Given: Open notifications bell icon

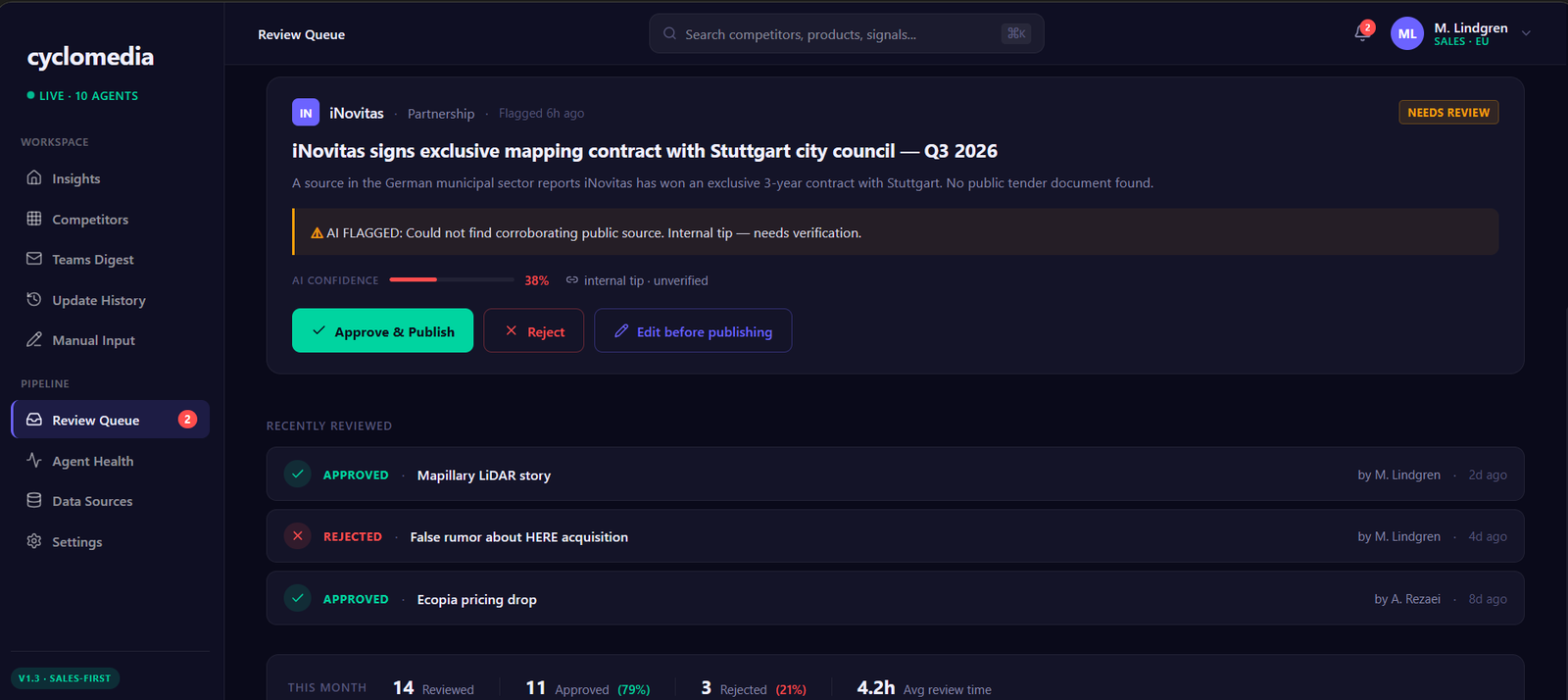Looking at the screenshot, I should pos(1361,34).
